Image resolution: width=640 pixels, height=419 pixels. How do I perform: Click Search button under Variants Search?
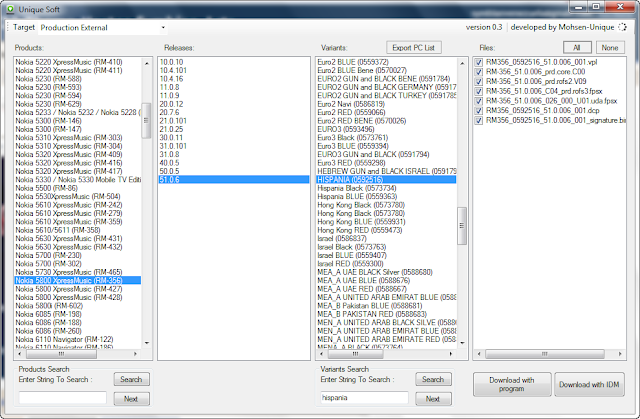coord(433,379)
